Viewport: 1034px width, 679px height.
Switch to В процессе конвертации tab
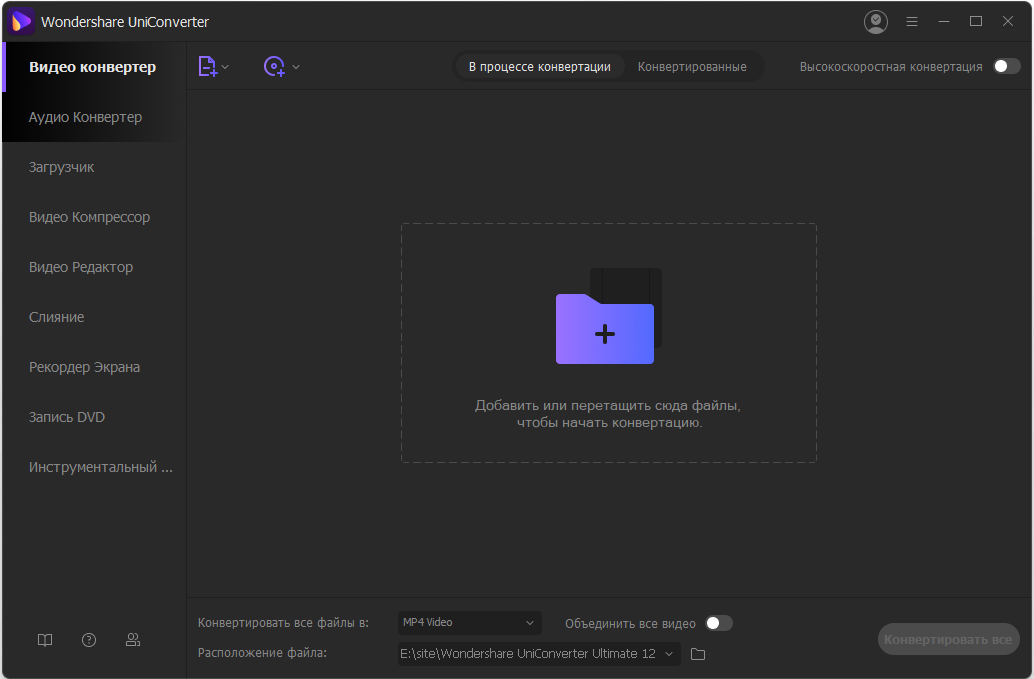[539, 67]
